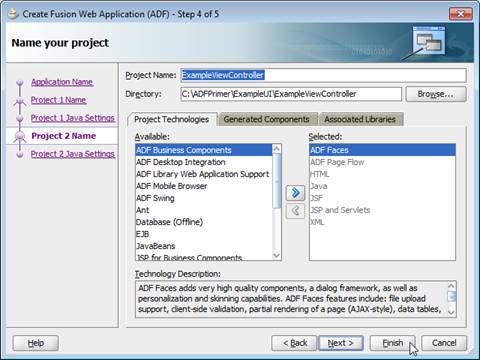Select Database (Offline) technology
Screen dimensions: 480x360
204,222
